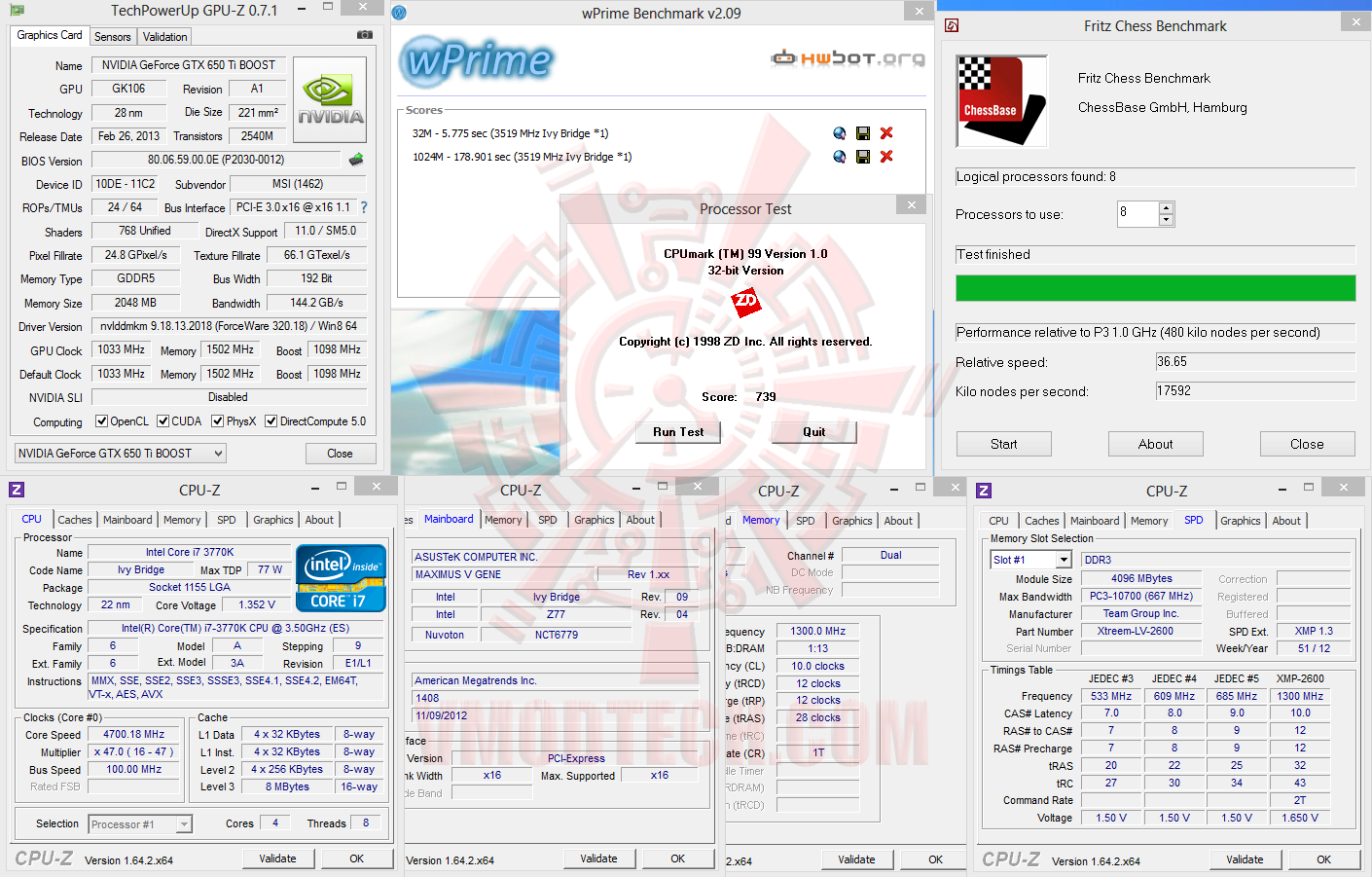Save the 1024M wPrime score with floppy icon
Screen dimensions: 1372x877
[x=863, y=157]
